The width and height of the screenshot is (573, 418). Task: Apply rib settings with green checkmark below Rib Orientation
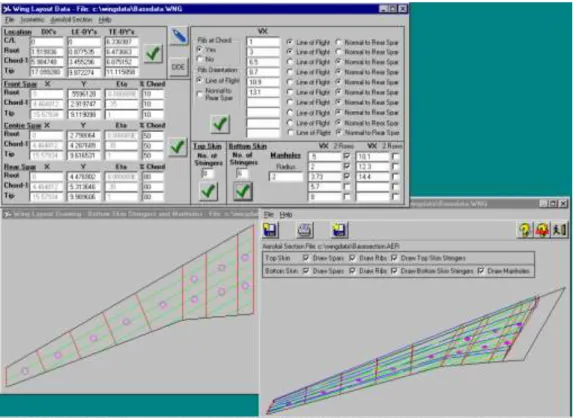pyautogui.click(x=220, y=124)
